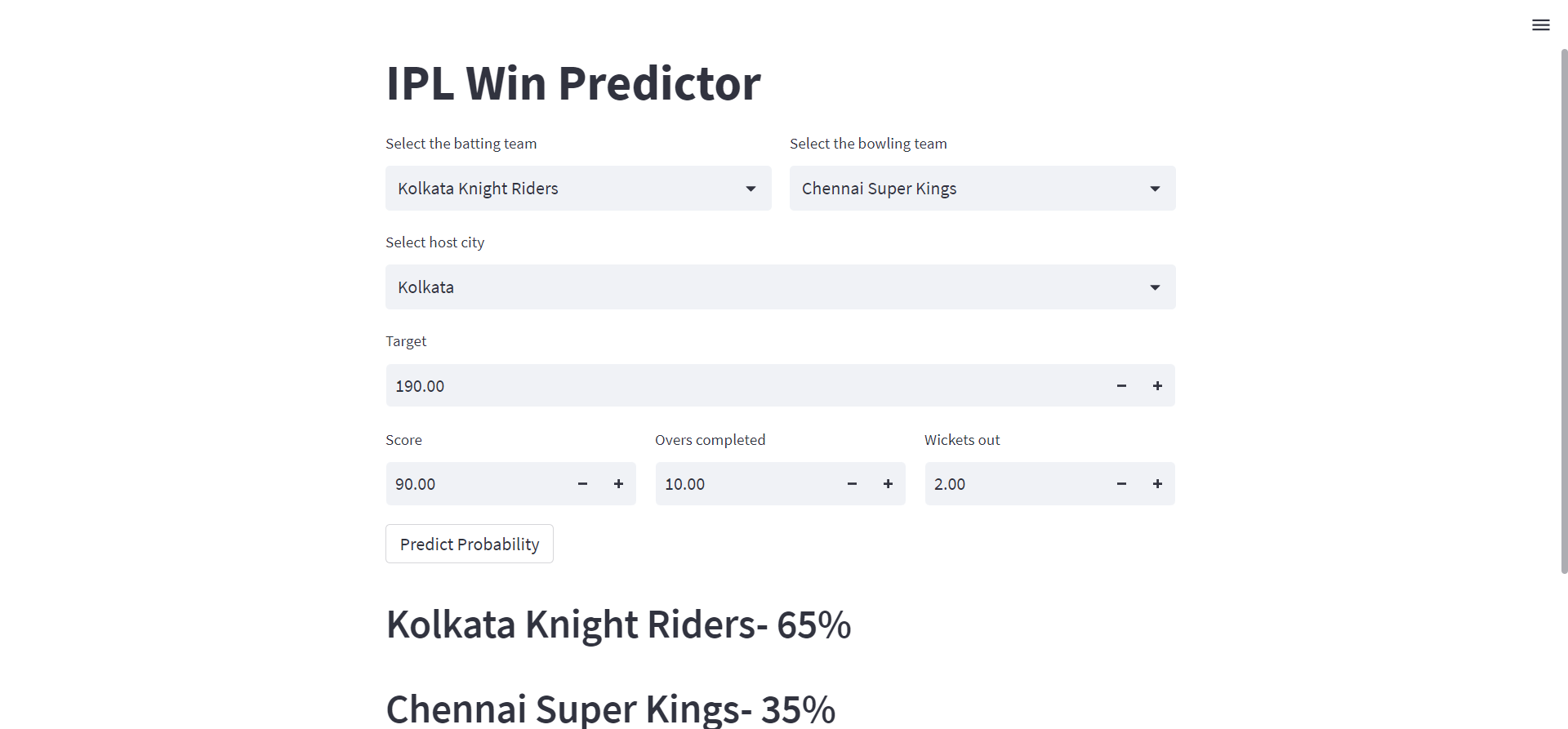
Task: Decrement Overs completed with minus button
Action: pyautogui.click(x=852, y=483)
